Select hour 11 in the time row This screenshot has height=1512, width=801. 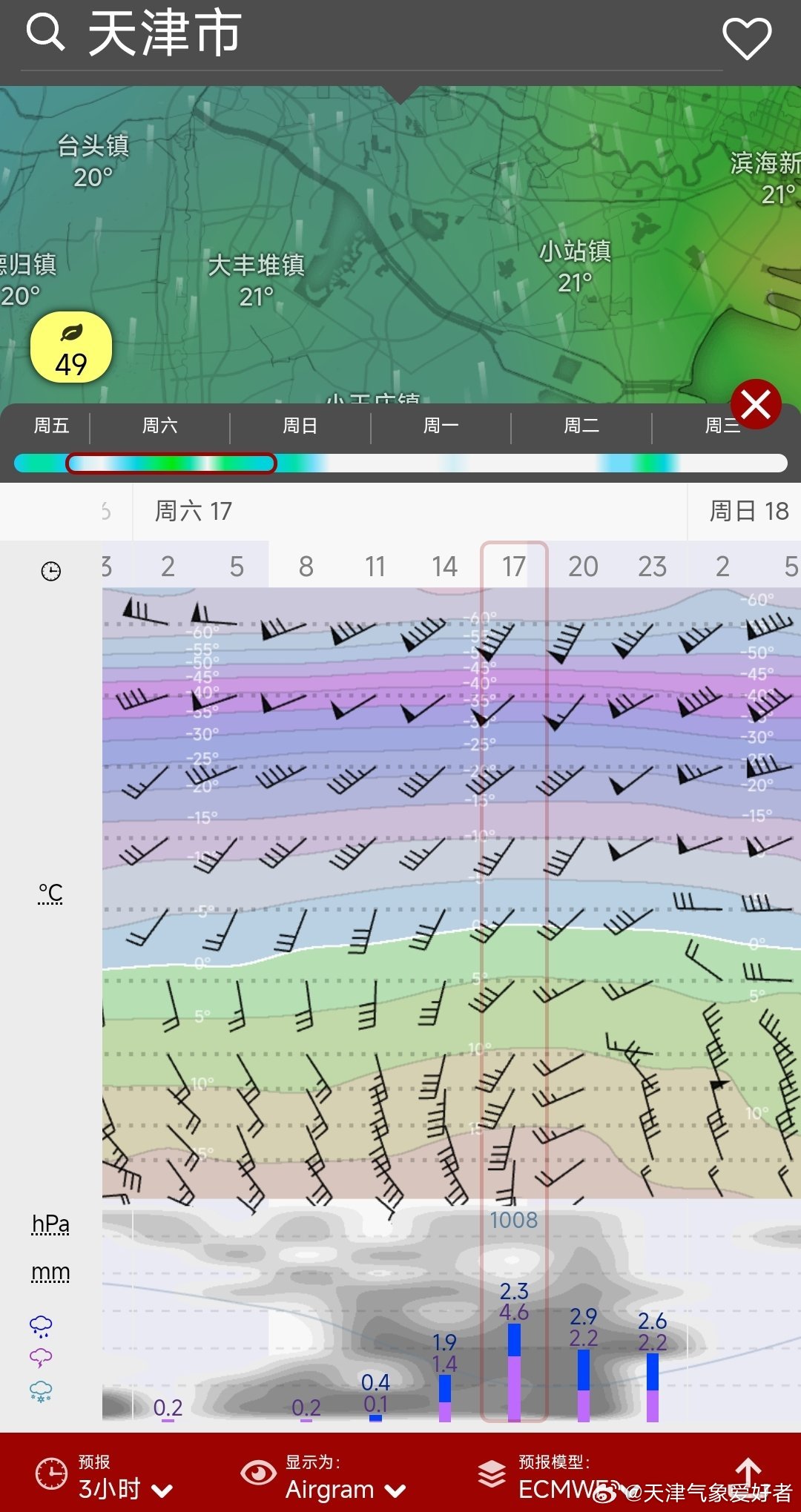pos(375,567)
